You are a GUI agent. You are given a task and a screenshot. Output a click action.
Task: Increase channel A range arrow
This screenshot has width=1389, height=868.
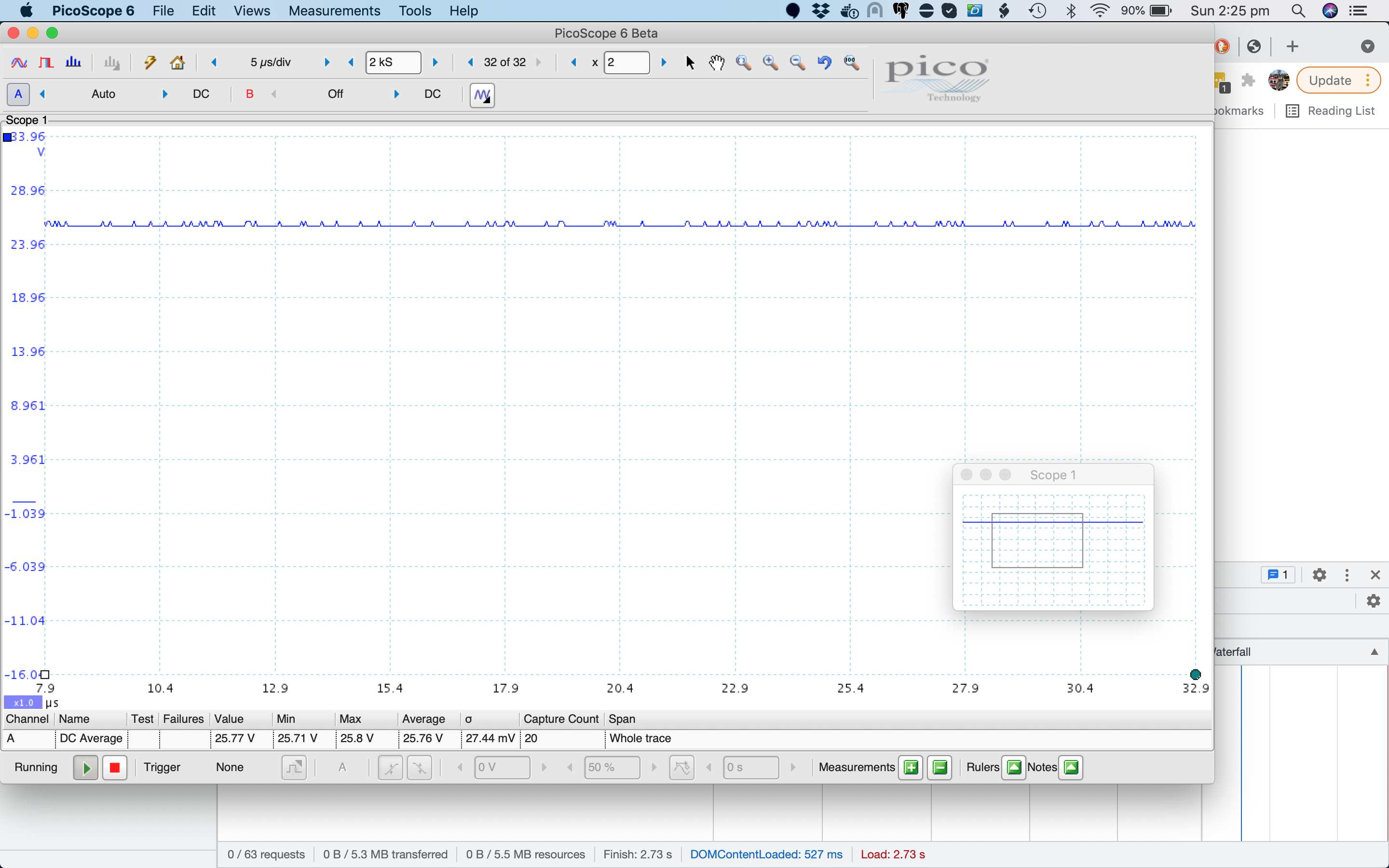point(165,94)
